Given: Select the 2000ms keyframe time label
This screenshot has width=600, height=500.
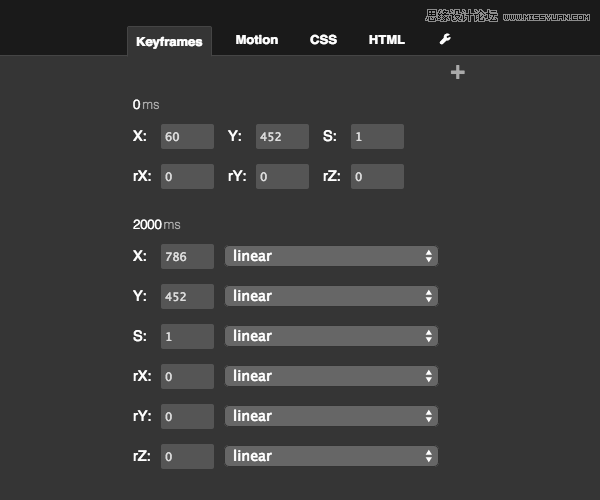Looking at the screenshot, I should coord(157,224).
